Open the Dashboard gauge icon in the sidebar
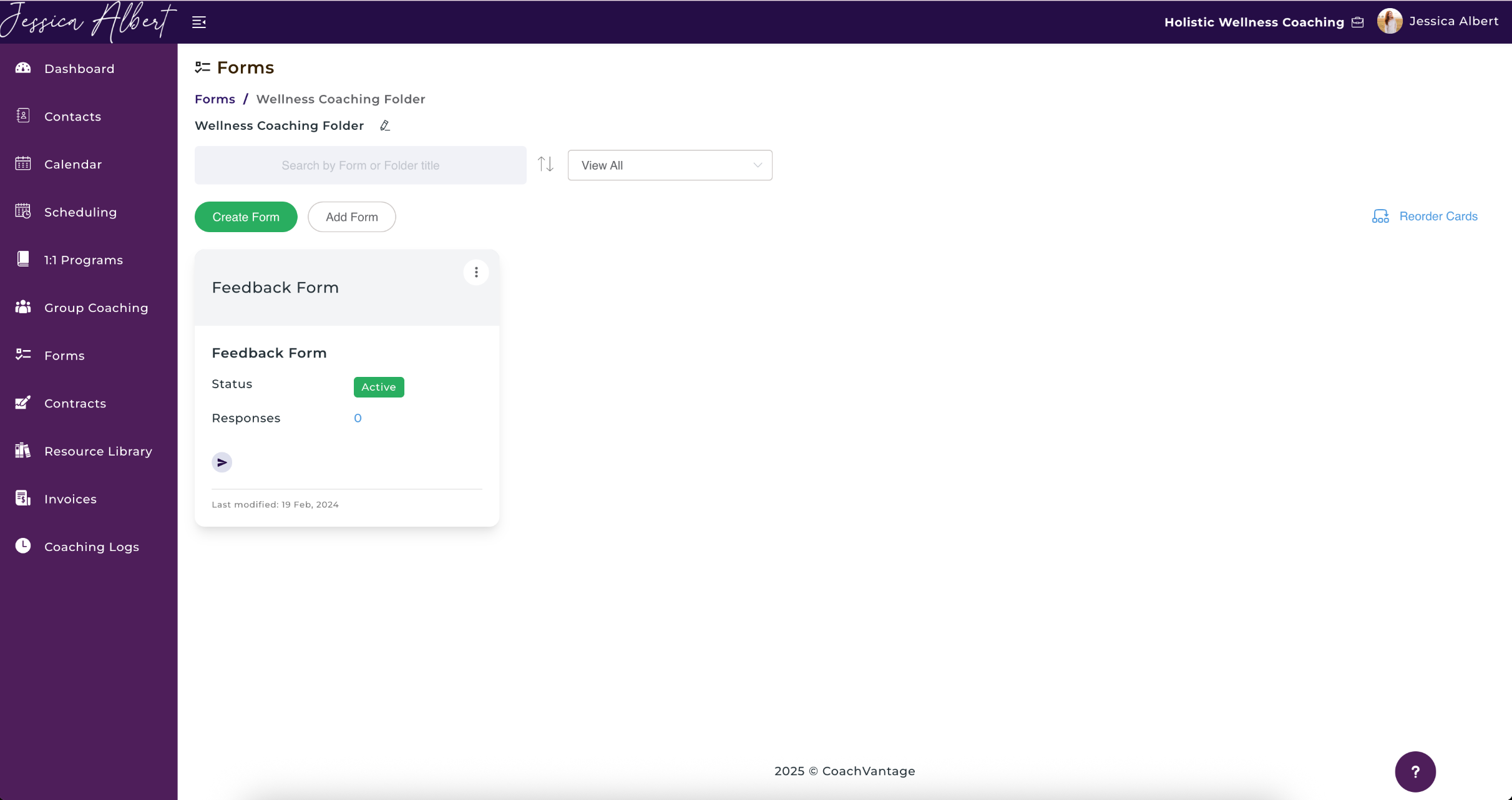Viewport: 1512px width, 800px height. click(x=23, y=68)
